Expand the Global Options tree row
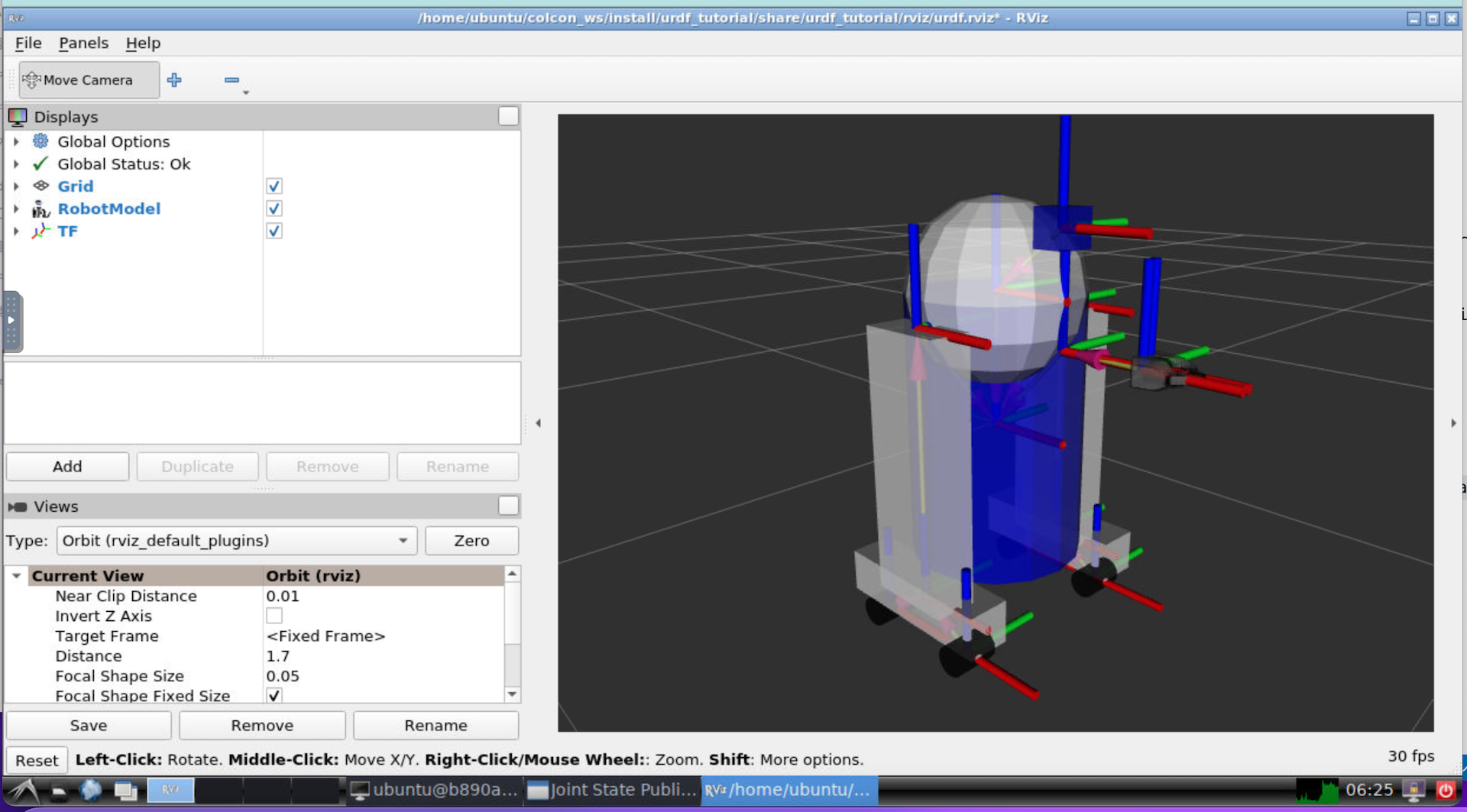This screenshot has width=1467, height=812. pos(17,141)
